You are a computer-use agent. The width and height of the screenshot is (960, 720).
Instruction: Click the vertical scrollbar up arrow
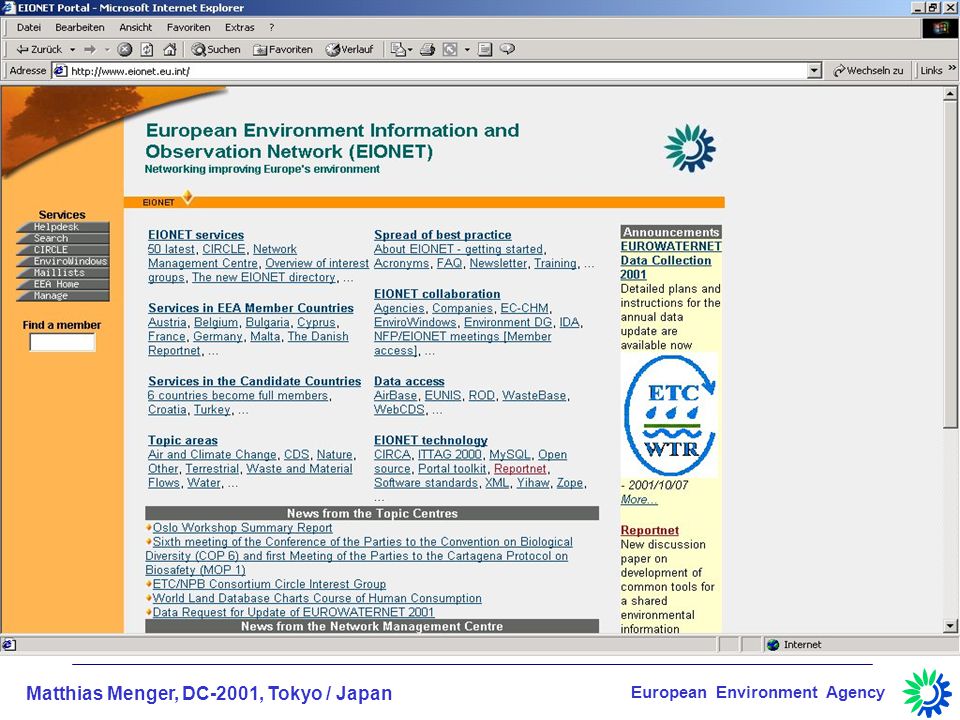click(x=950, y=94)
